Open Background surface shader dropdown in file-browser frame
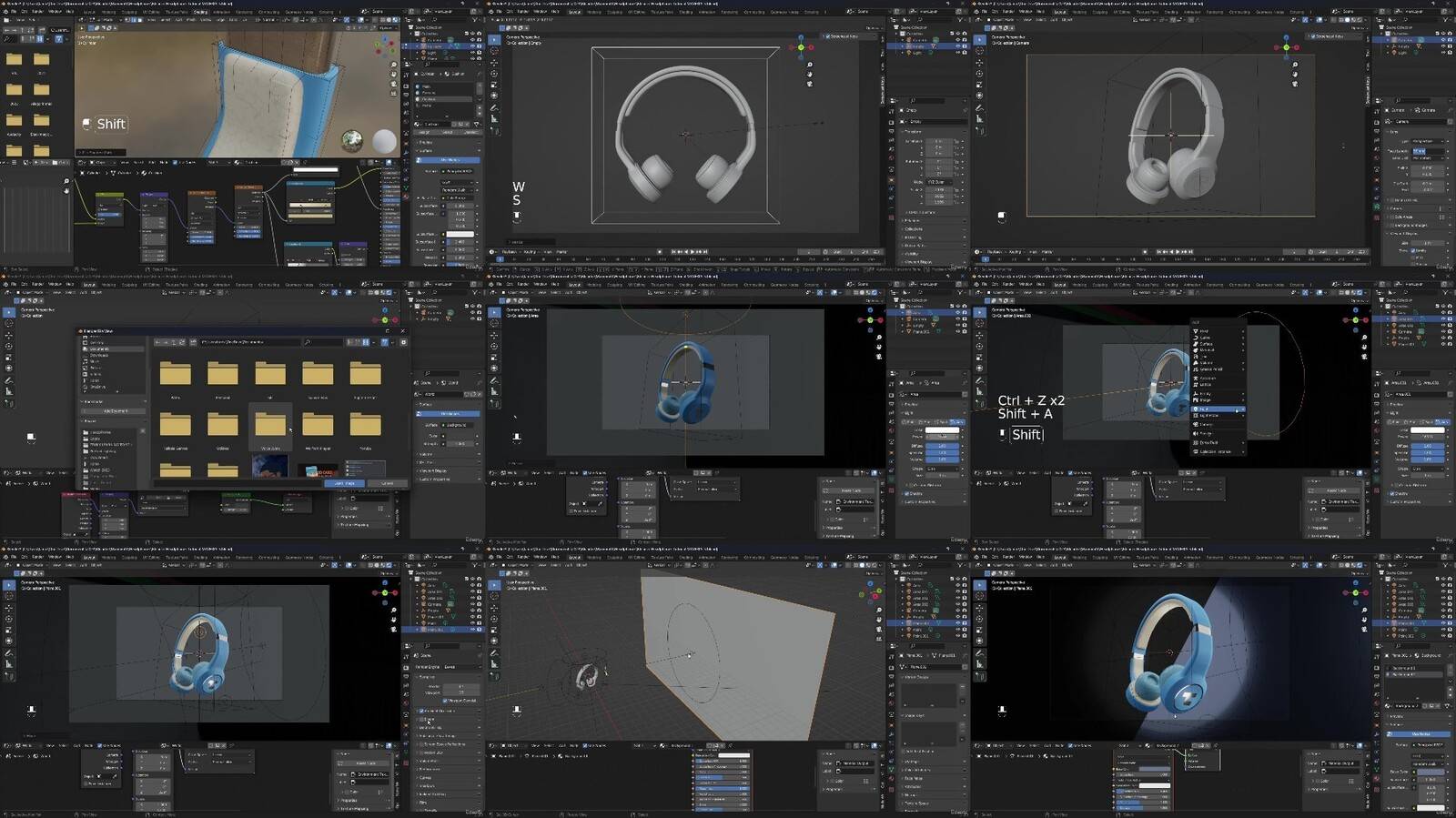1456x818 pixels. (457, 425)
